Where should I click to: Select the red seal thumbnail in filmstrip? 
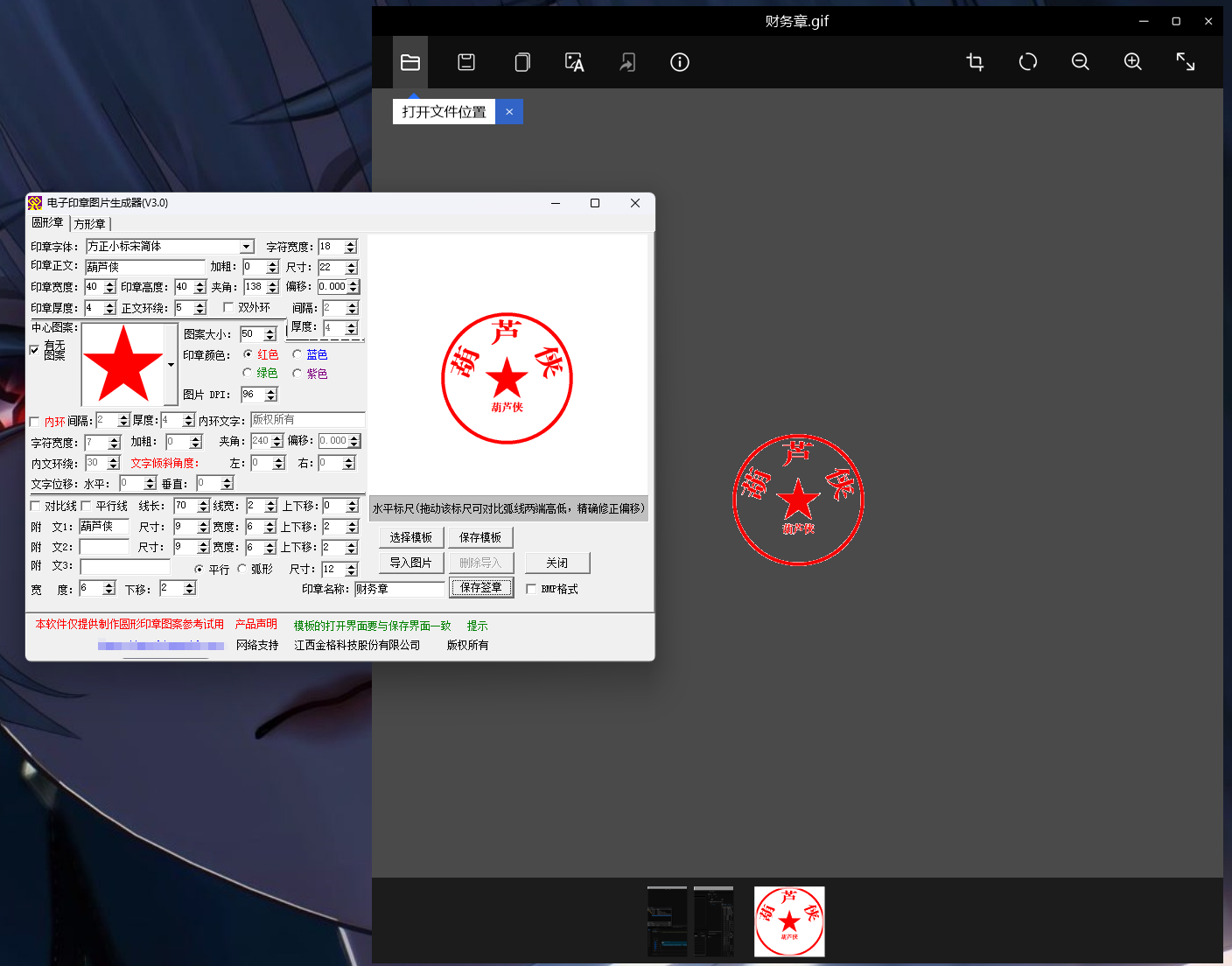[789, 921]
